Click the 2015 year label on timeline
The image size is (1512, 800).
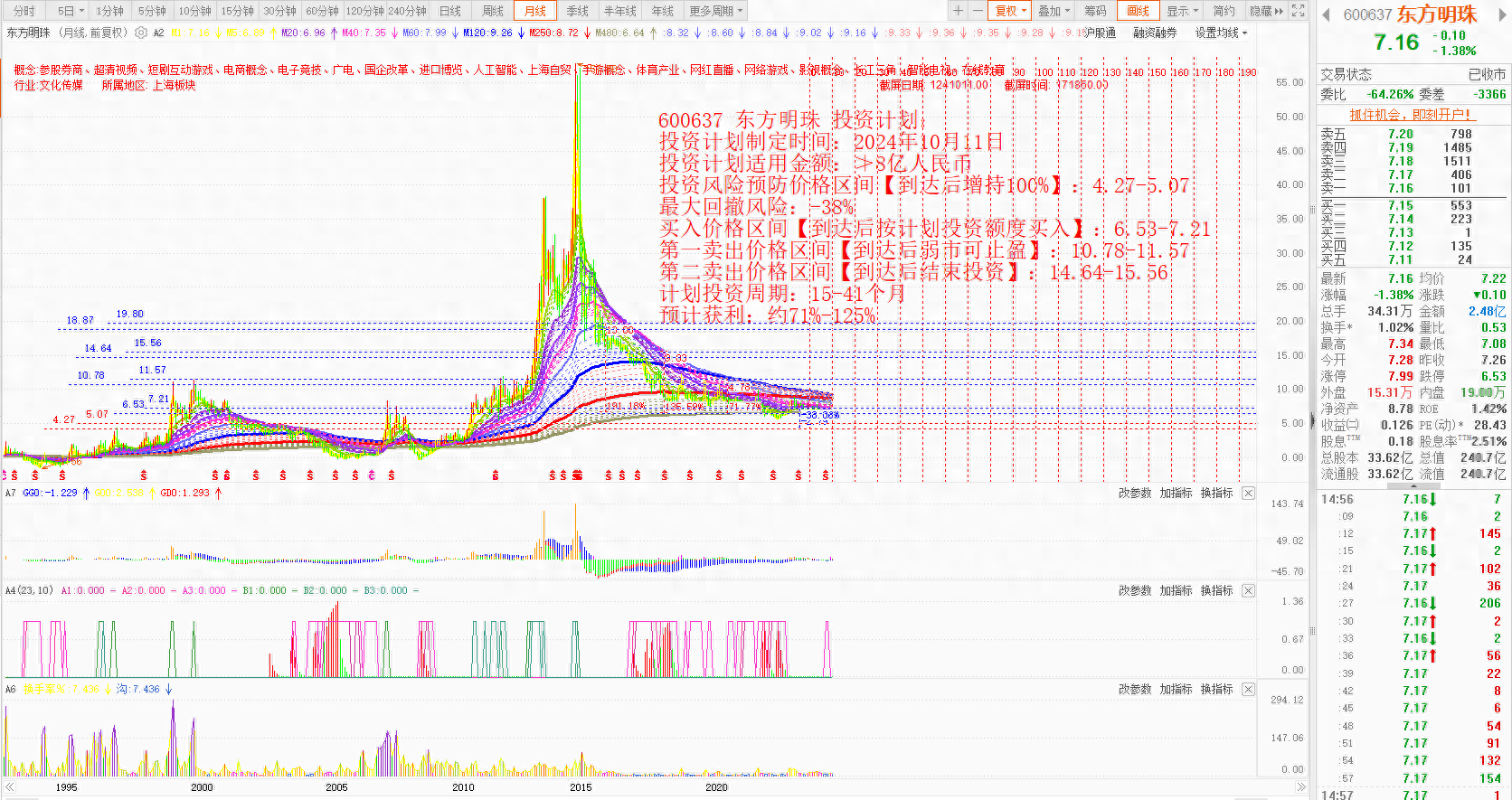point(581,787)
